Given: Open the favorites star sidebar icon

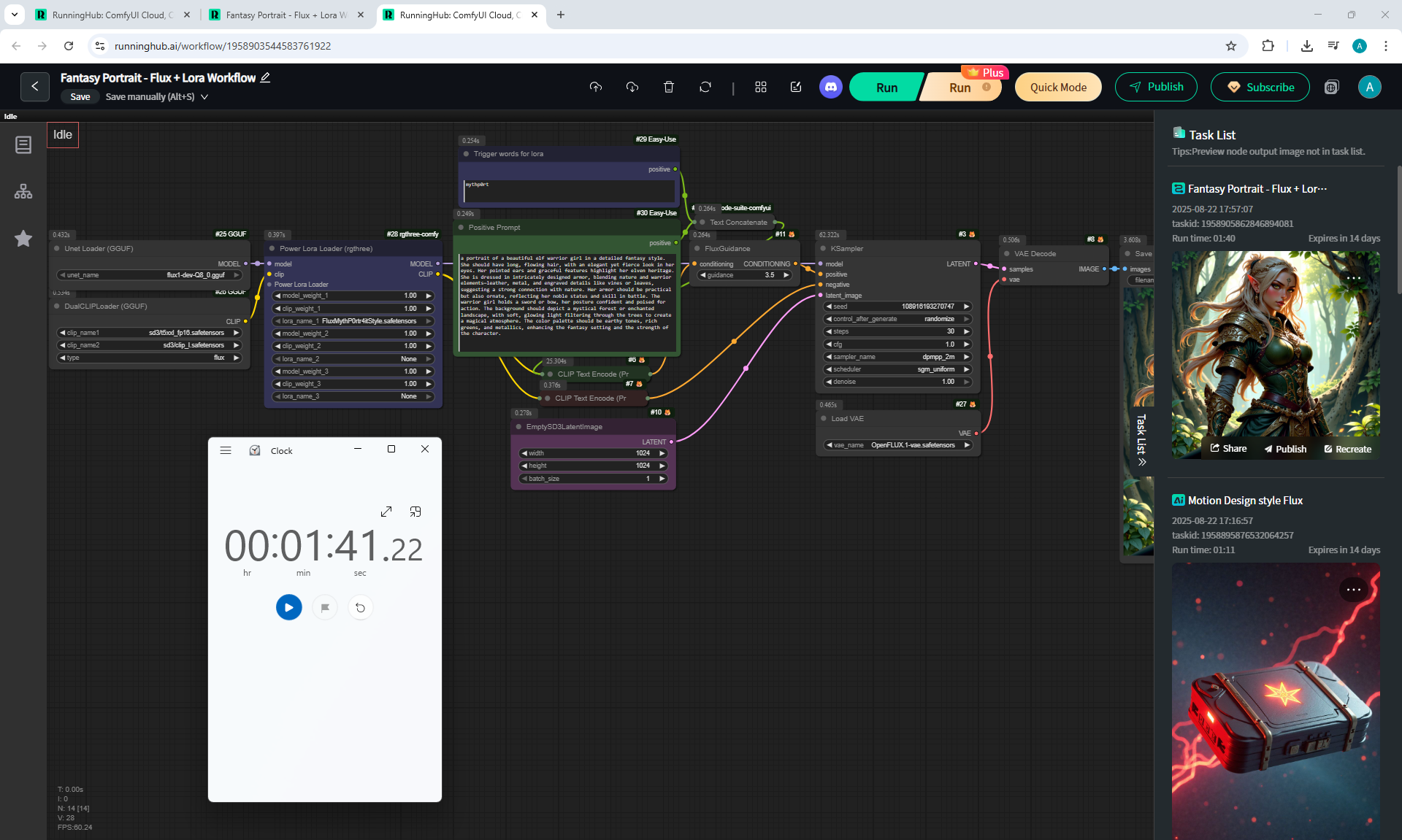Looking at the screenshot, I should pyautogui.click(x=23, y=239).
